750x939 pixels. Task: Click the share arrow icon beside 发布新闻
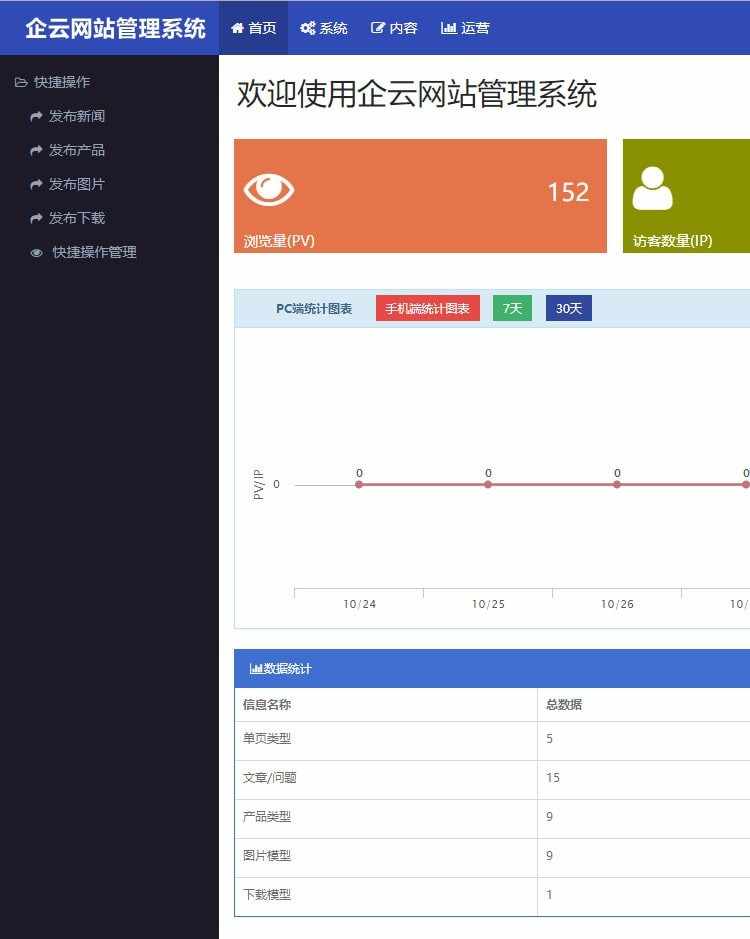click(x=37, y=116)
